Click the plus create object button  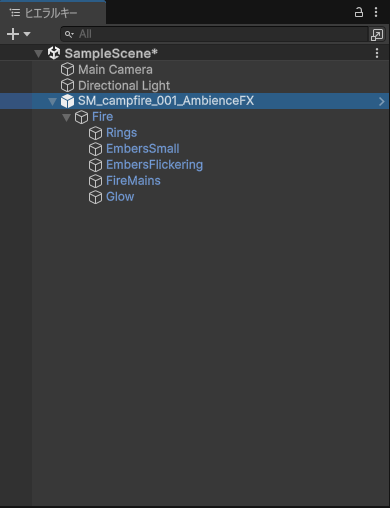coord(13,34)
